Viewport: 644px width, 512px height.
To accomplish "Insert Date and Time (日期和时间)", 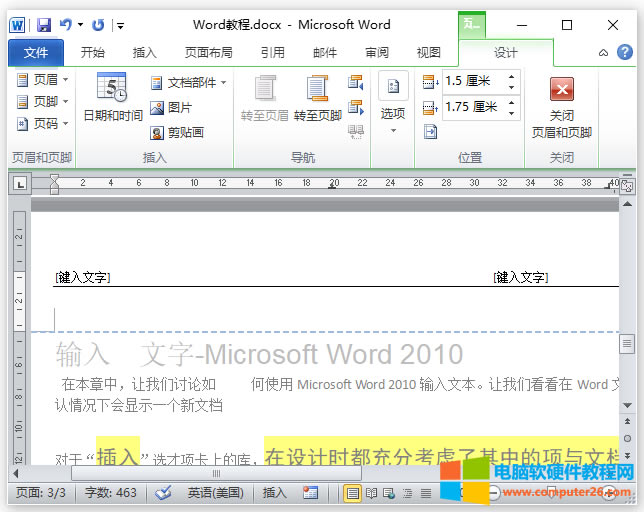I will click(x=113, y=97).
